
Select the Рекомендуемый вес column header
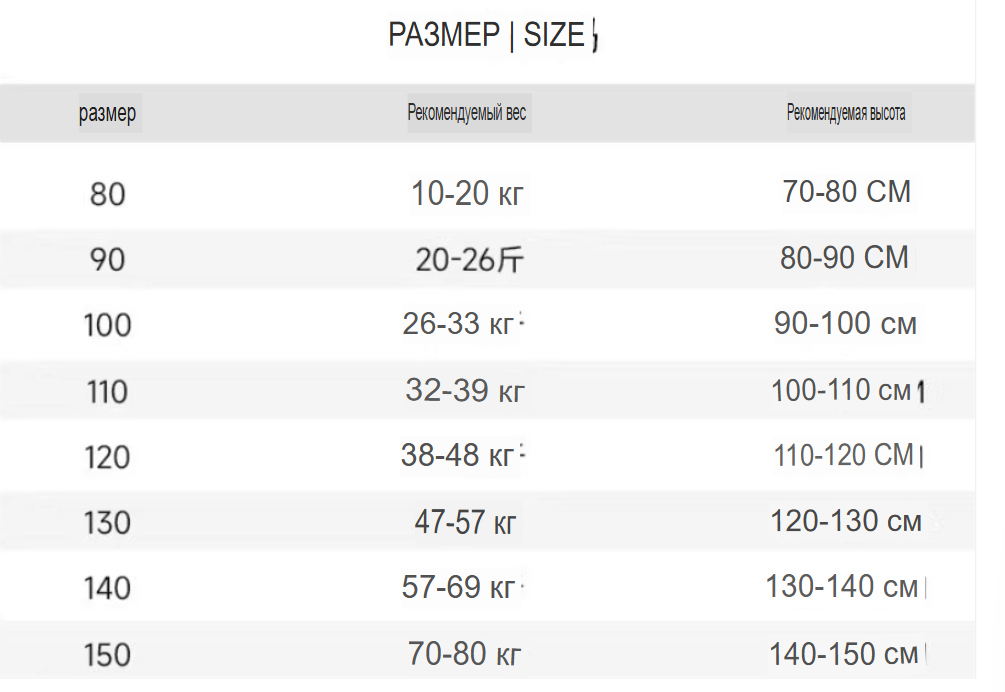[x=467, y=113]
